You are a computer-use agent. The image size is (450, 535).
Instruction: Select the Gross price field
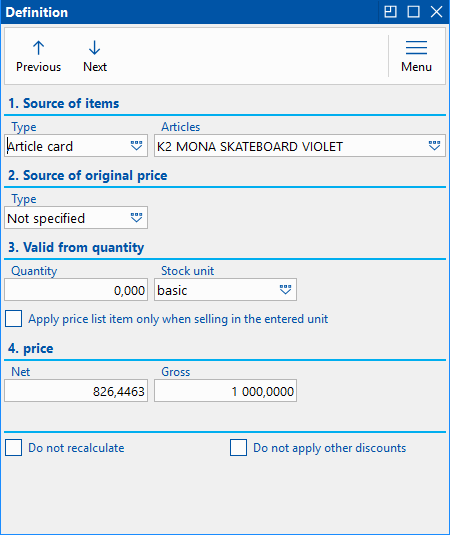coord(225,391)
